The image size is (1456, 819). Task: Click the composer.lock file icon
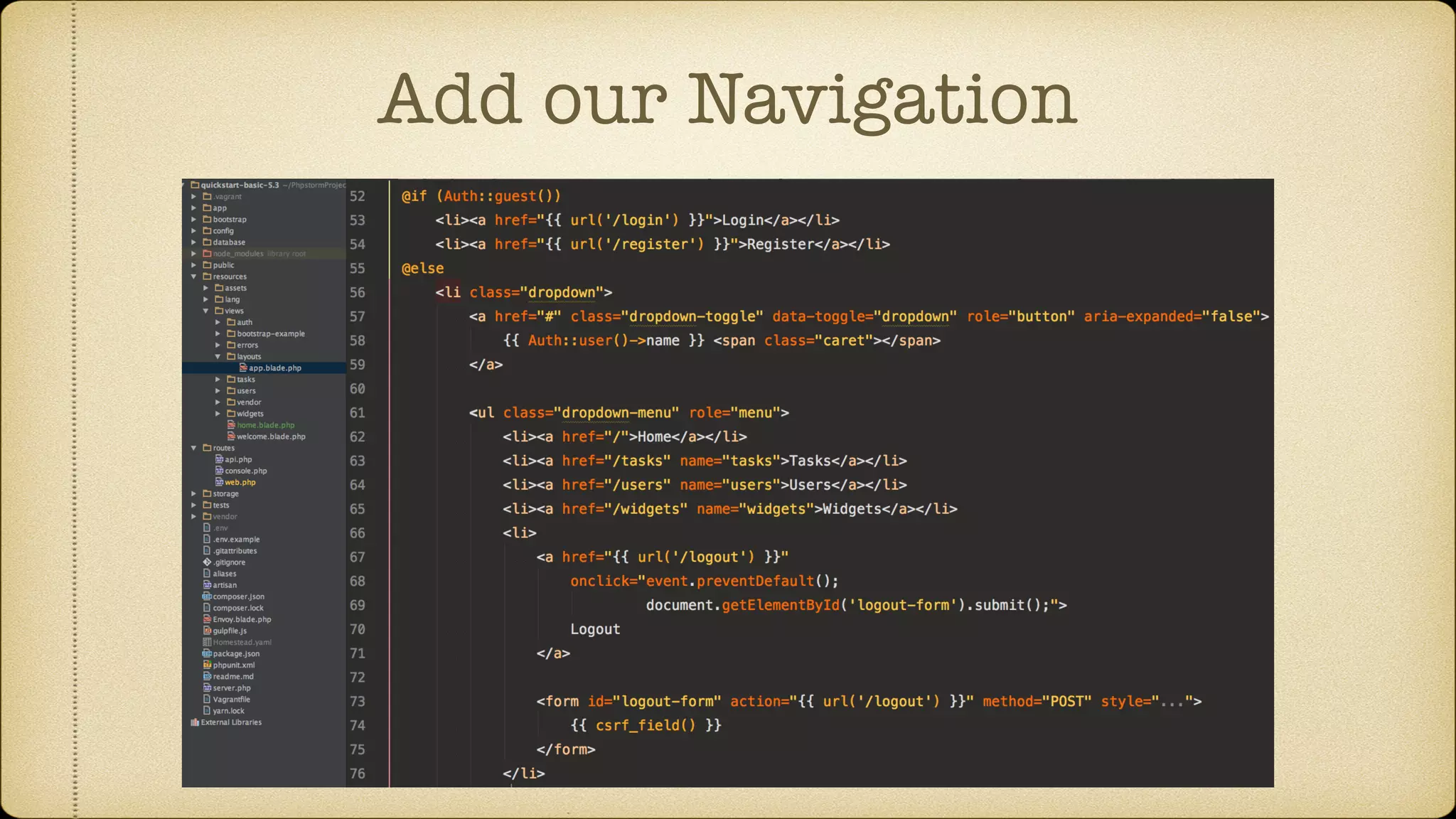[207, 607]
